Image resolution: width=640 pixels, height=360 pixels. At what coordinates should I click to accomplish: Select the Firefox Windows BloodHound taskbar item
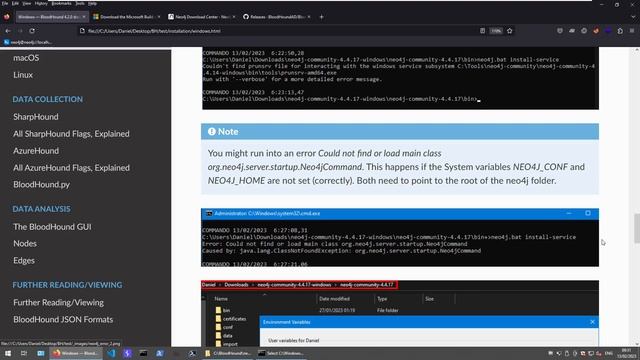coord(75,353)
